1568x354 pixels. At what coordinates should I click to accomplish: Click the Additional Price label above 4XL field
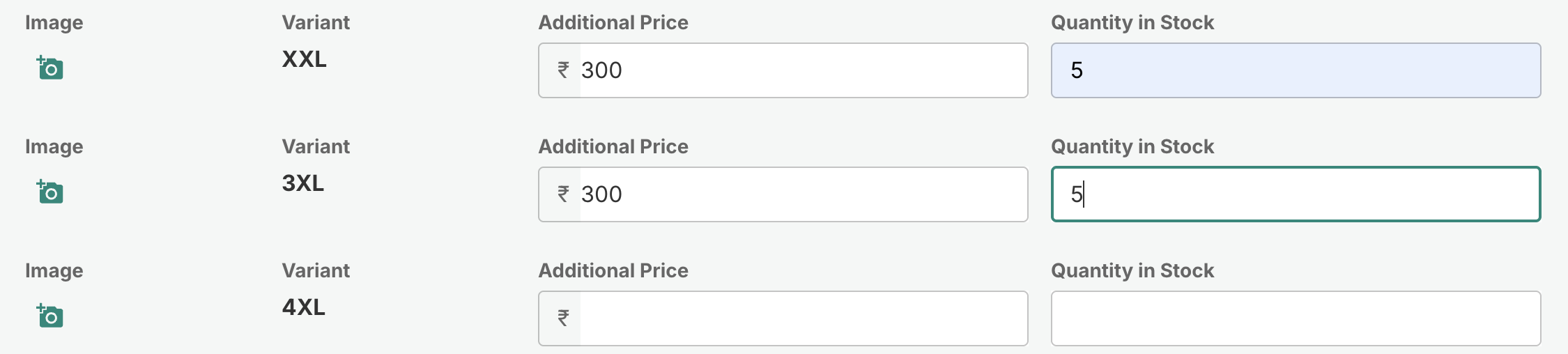pos(613,270)
